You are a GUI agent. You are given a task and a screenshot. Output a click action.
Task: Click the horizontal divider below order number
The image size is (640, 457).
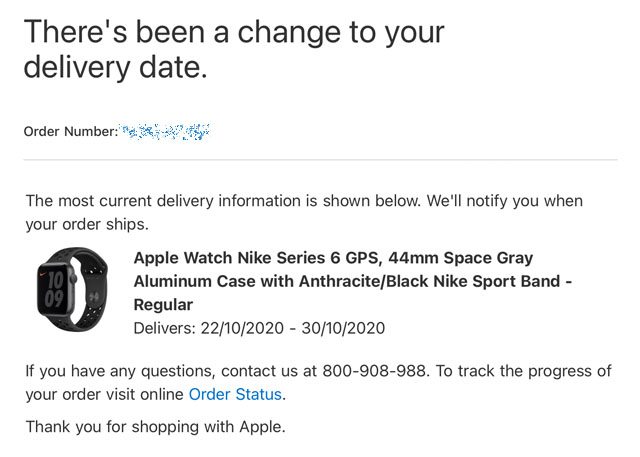click(x=320, y=160)
